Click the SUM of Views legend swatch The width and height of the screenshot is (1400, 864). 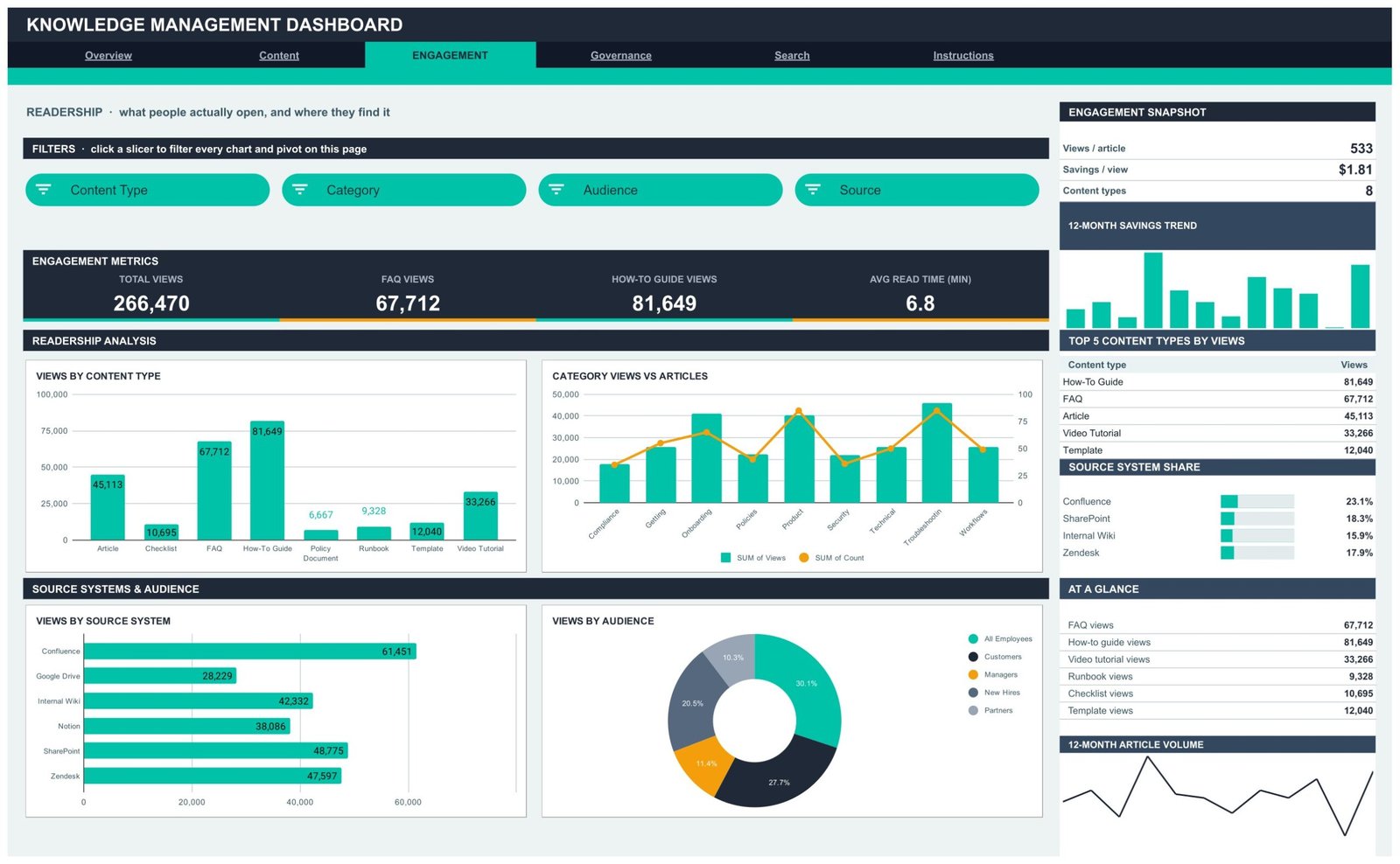click(x=725, y=558)
